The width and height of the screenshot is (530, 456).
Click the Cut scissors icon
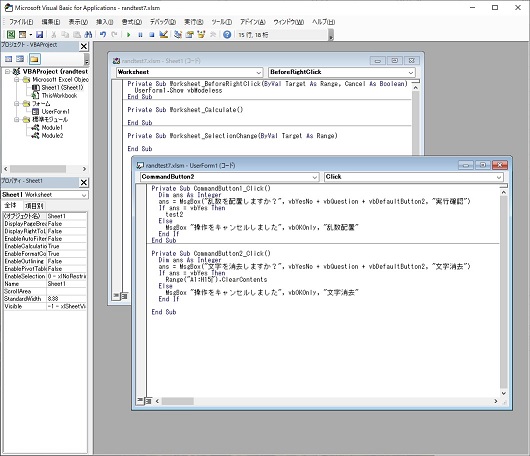click(53, 34)
